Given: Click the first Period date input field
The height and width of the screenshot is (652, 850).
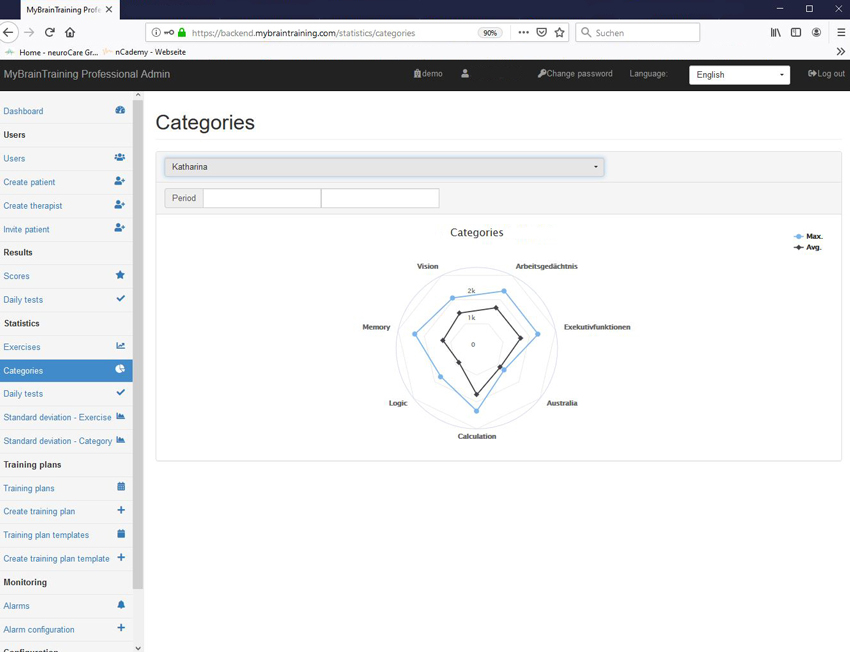Looking at the screenshot, I should coord(262,198).
